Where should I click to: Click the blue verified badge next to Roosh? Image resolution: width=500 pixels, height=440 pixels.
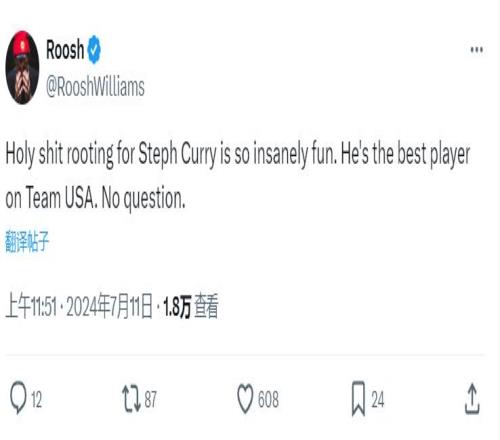[x=94, y=49]
